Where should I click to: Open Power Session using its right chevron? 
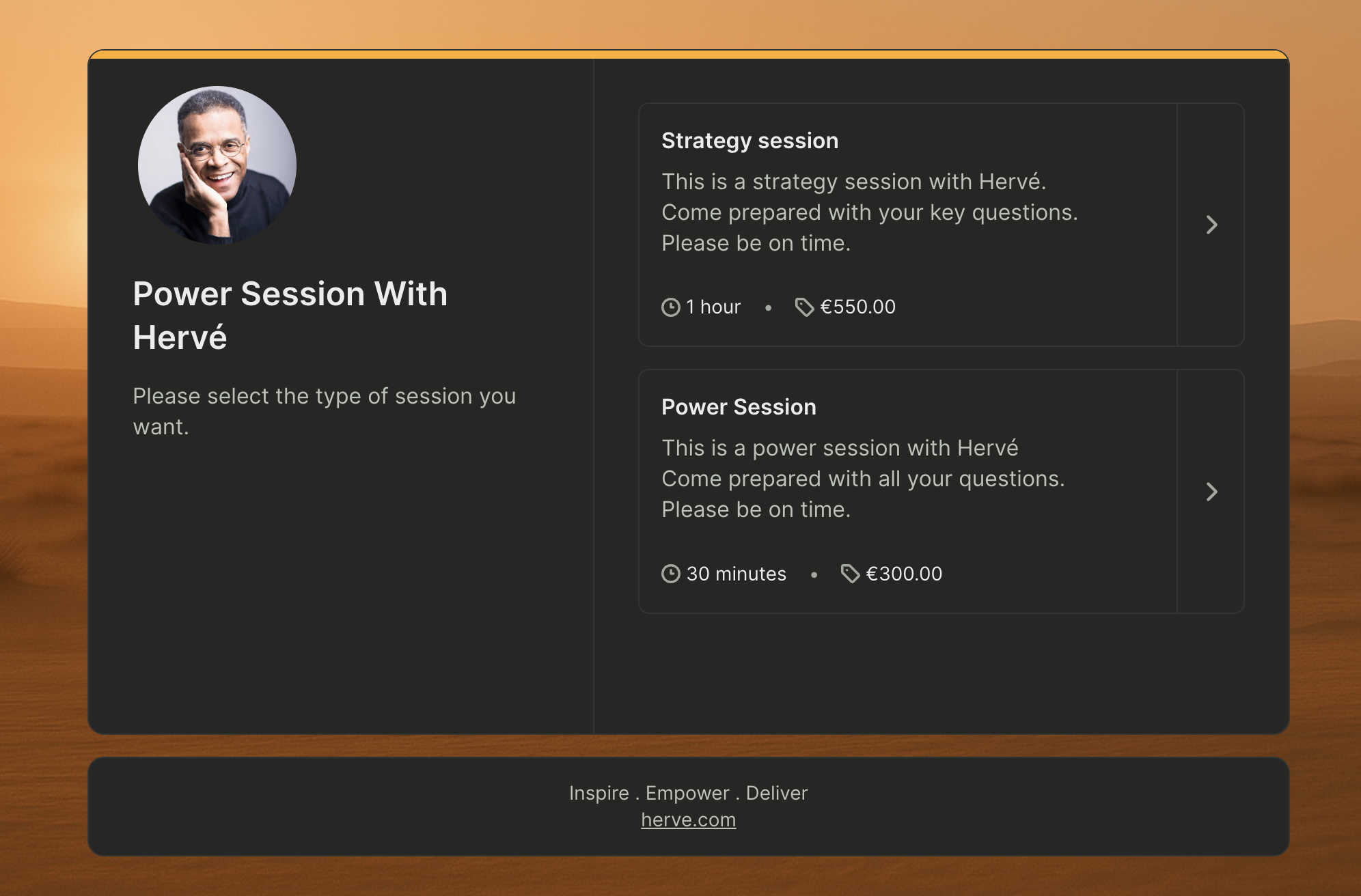[1211, 492]
